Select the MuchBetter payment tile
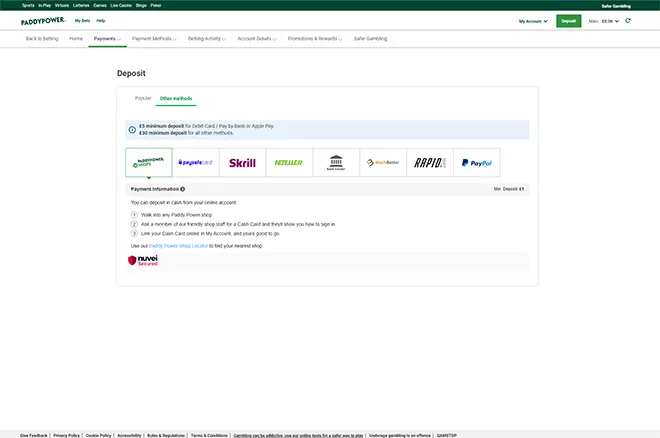Image resolution: width=660 pixels, height=438 pixels. point(383,162)
